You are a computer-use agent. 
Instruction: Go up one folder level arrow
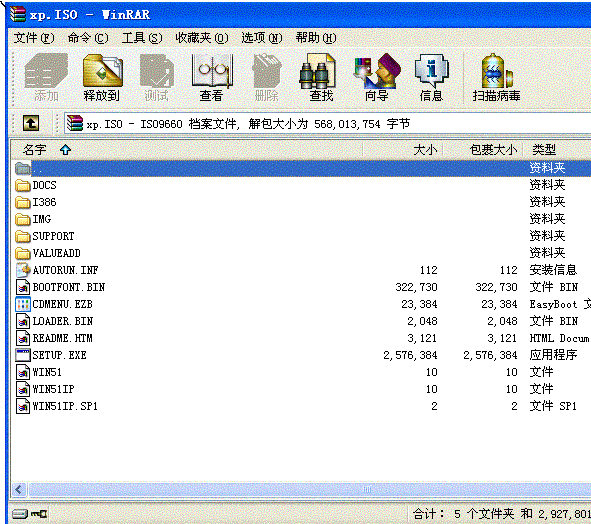coord(31,123)
